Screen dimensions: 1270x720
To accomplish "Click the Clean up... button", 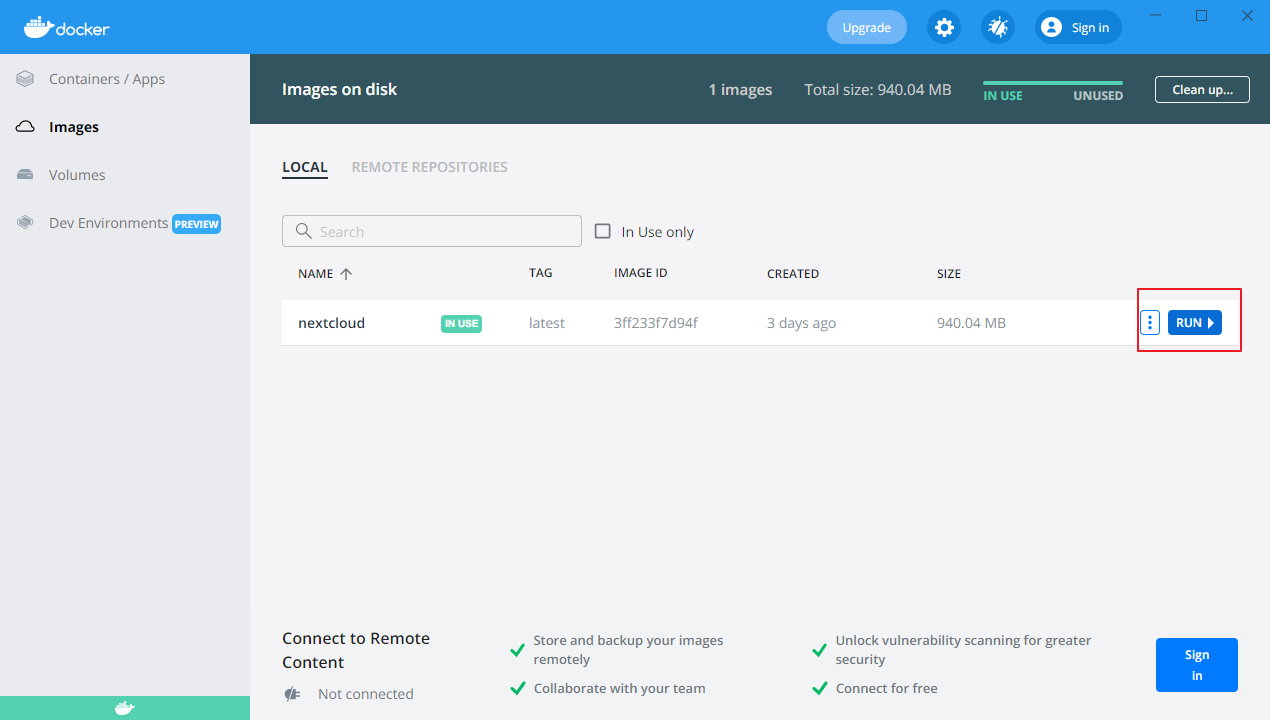I will coord(1203,89).
